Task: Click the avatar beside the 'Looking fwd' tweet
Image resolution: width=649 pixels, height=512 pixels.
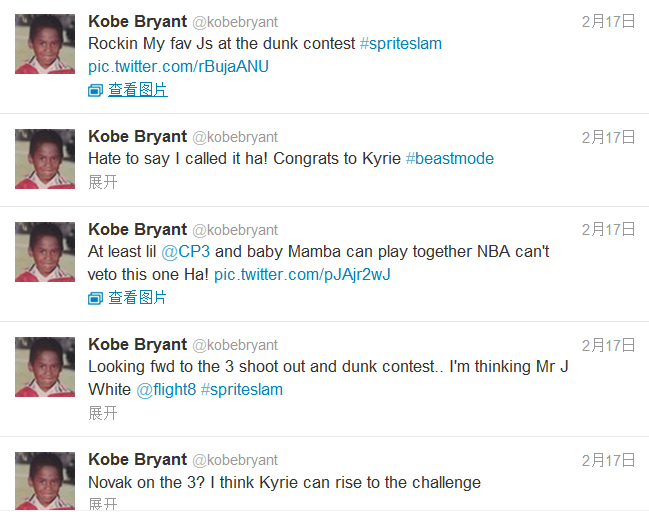Action: (45, 367)
